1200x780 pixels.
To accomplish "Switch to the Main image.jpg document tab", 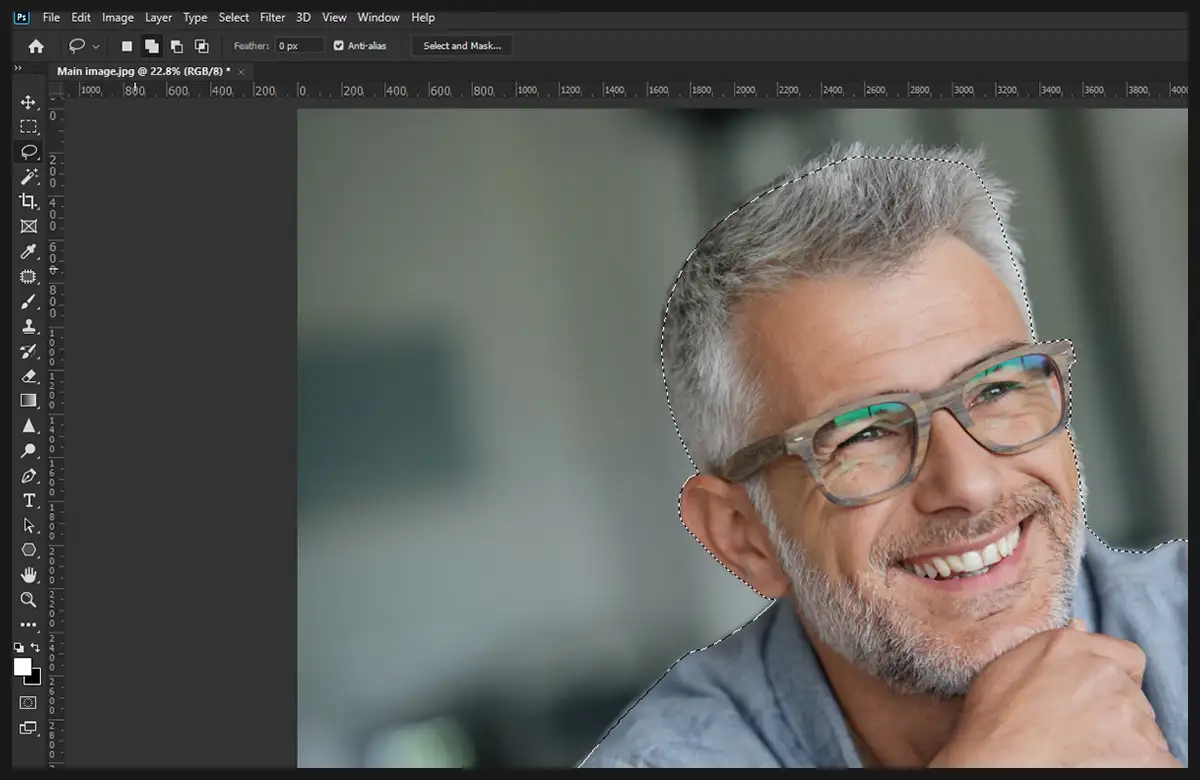I will point(143,71).
